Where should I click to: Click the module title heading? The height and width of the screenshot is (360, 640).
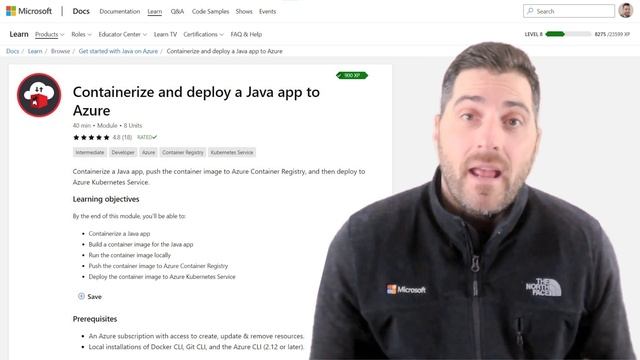(x=196, y=101)
